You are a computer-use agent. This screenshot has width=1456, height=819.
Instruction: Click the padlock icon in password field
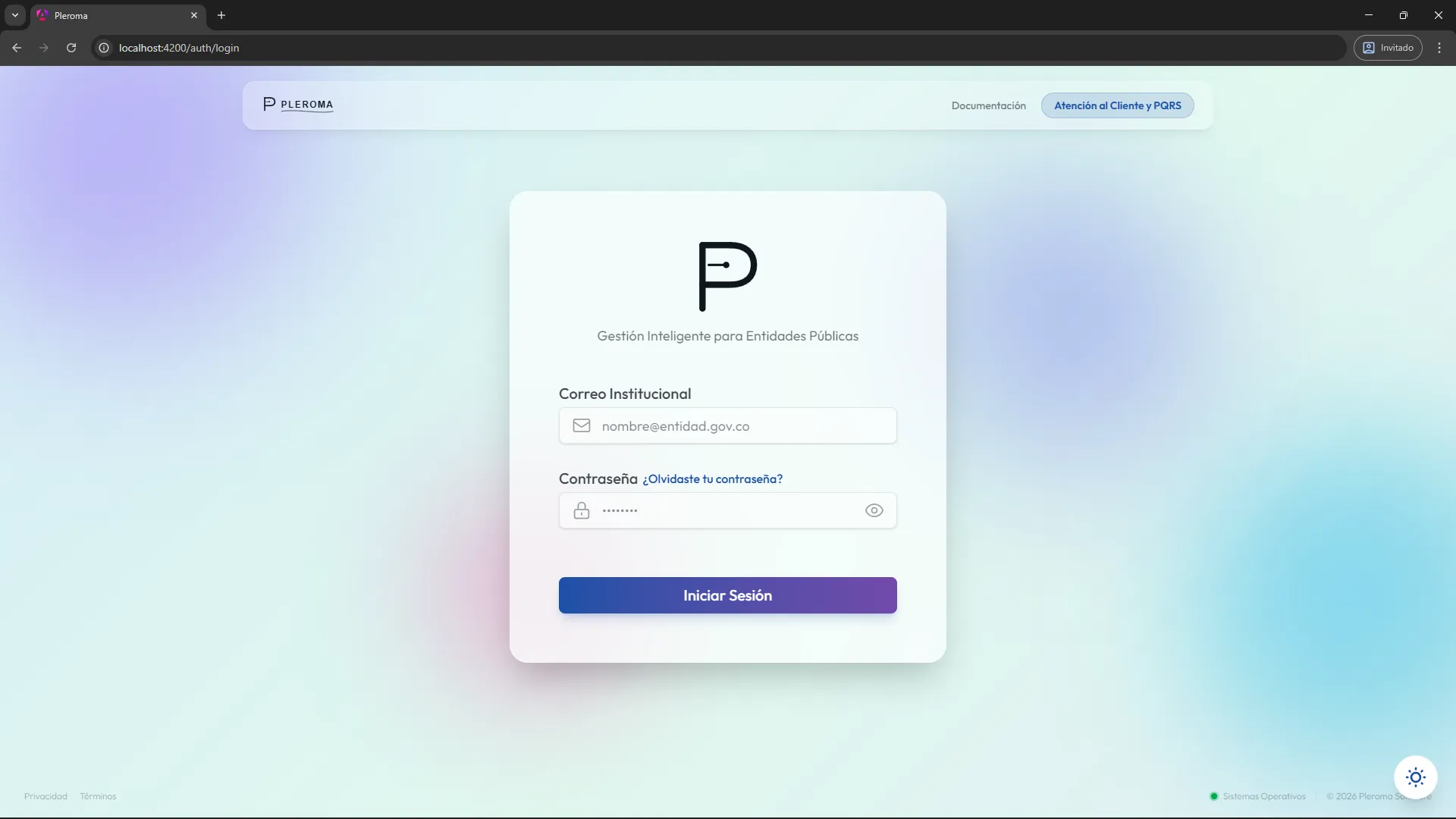pyautogui.click(x=582, y=510)
